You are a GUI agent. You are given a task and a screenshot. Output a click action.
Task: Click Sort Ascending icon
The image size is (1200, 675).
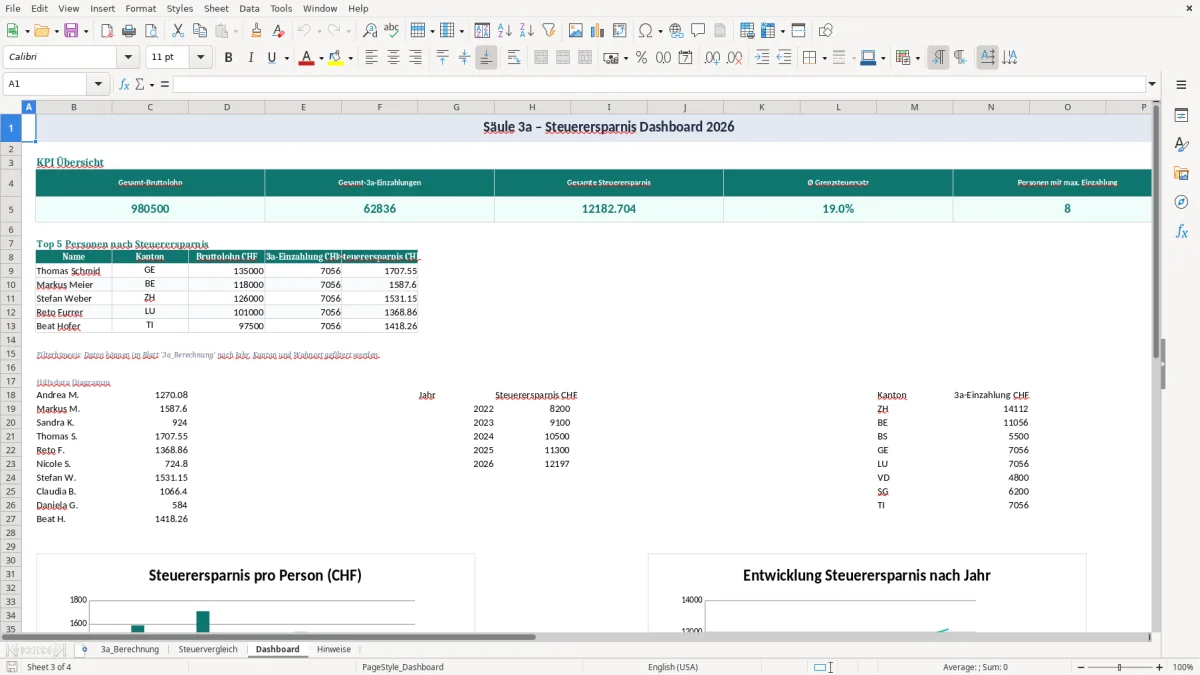pos(504,31)
